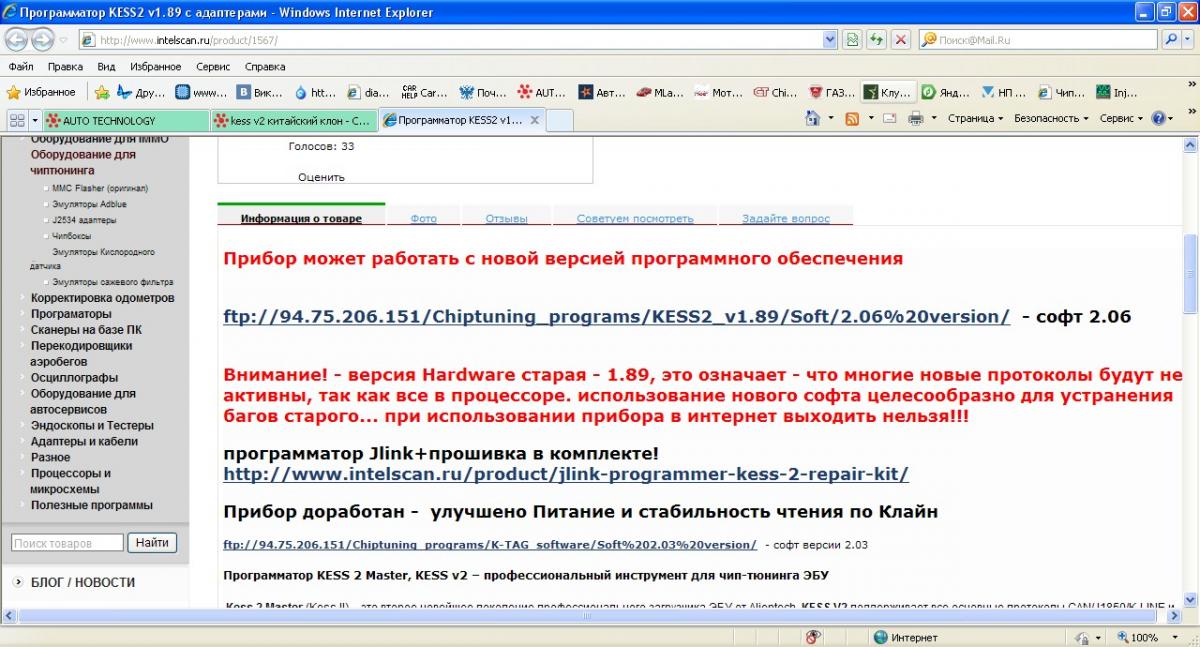Open the Отзывы product tab
Viewport: 1200px width, 647px height.
(x=506, y=218)
